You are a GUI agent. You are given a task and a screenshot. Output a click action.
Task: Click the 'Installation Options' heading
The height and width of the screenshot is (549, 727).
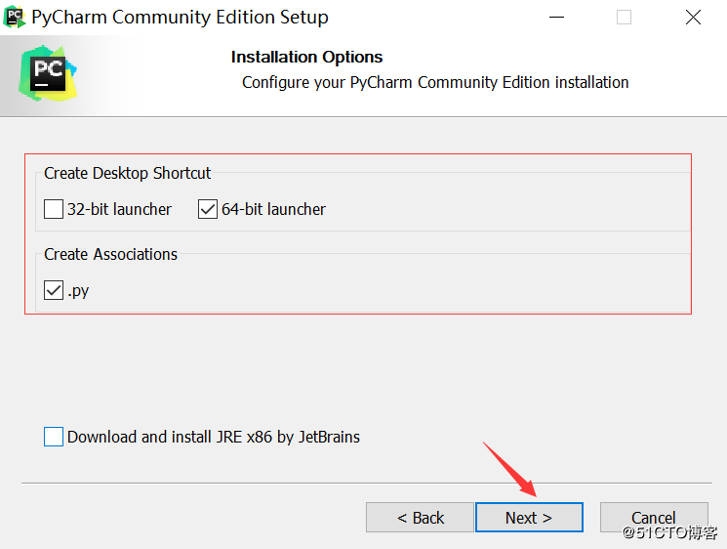[307, 57]
